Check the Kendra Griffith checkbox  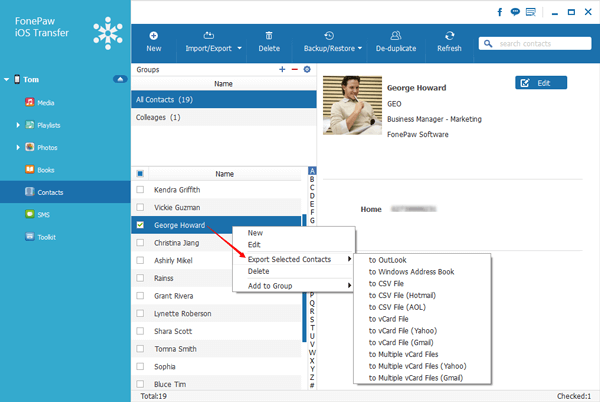(140, 190)
